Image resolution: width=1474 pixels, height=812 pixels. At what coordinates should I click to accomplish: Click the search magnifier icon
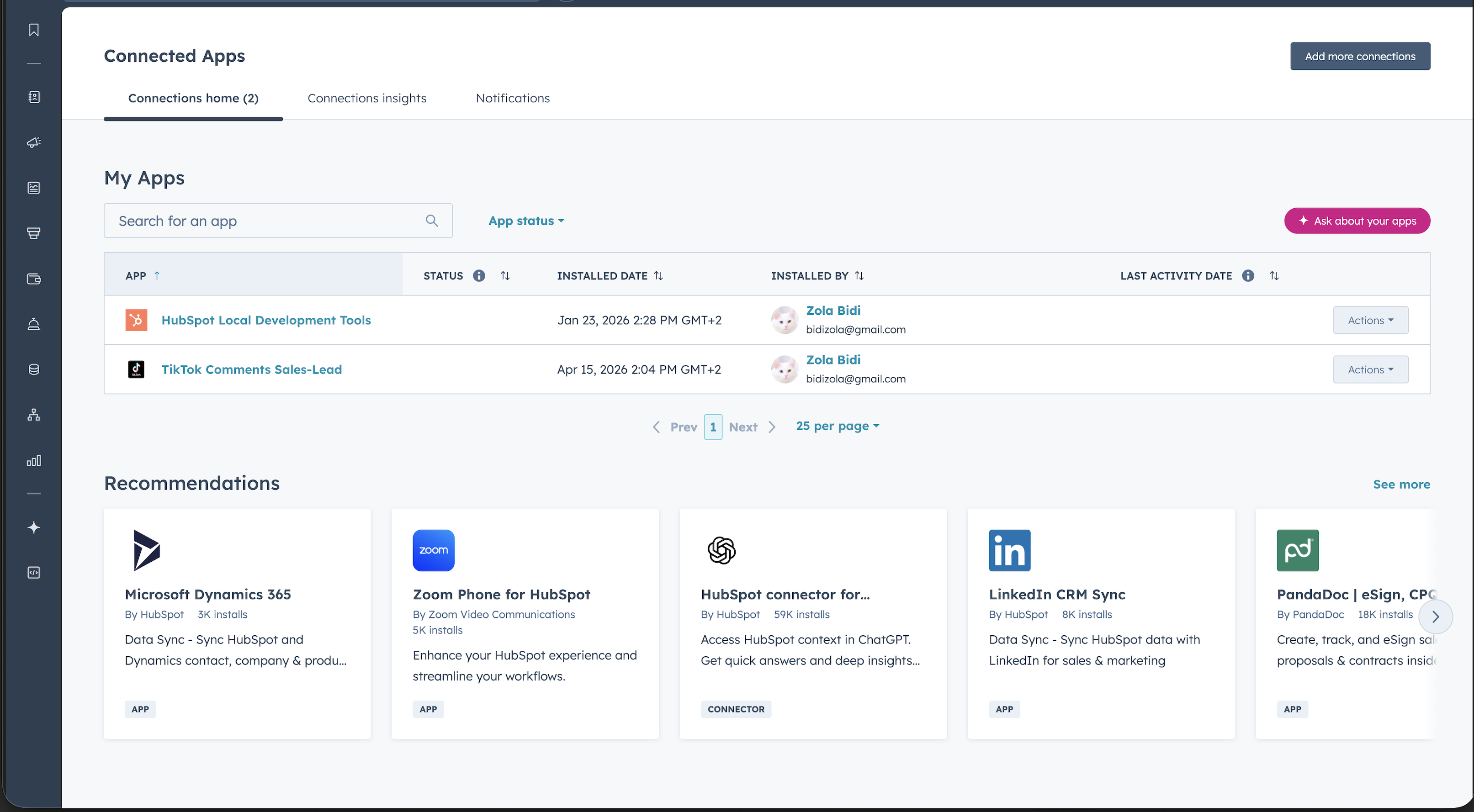tap(432, 221)
